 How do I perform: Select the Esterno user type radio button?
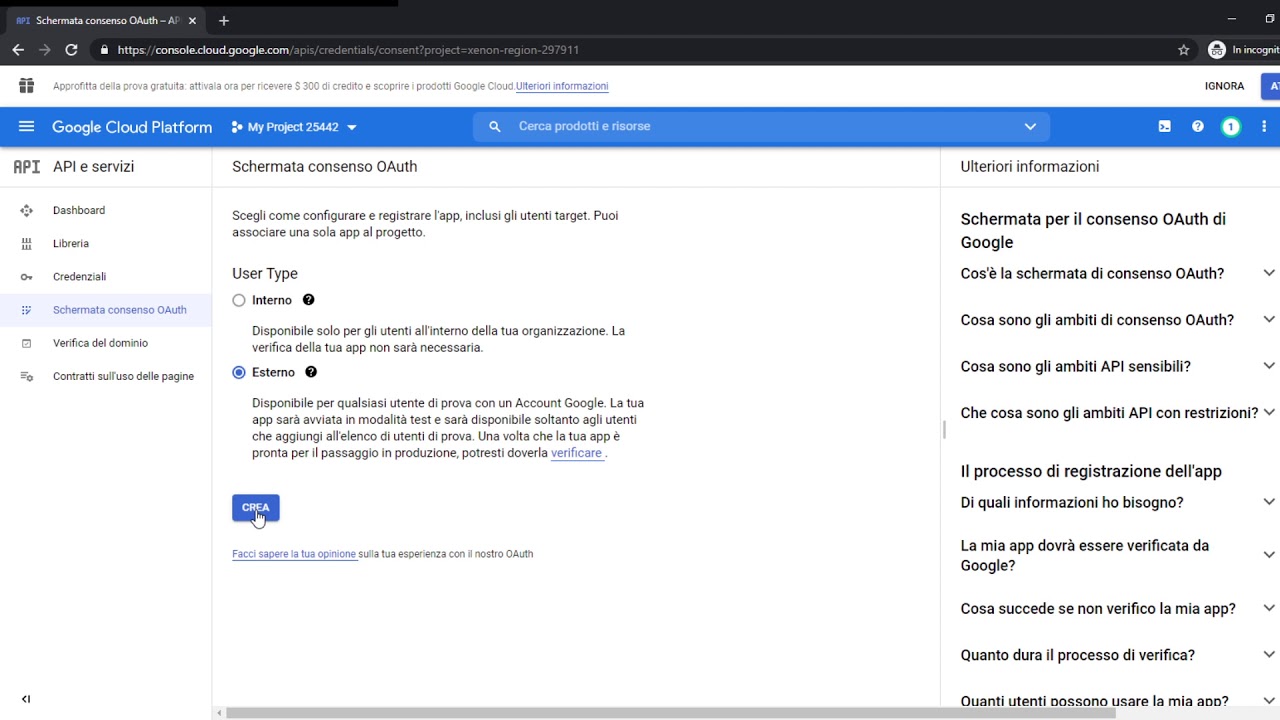[x=239, y=372]
